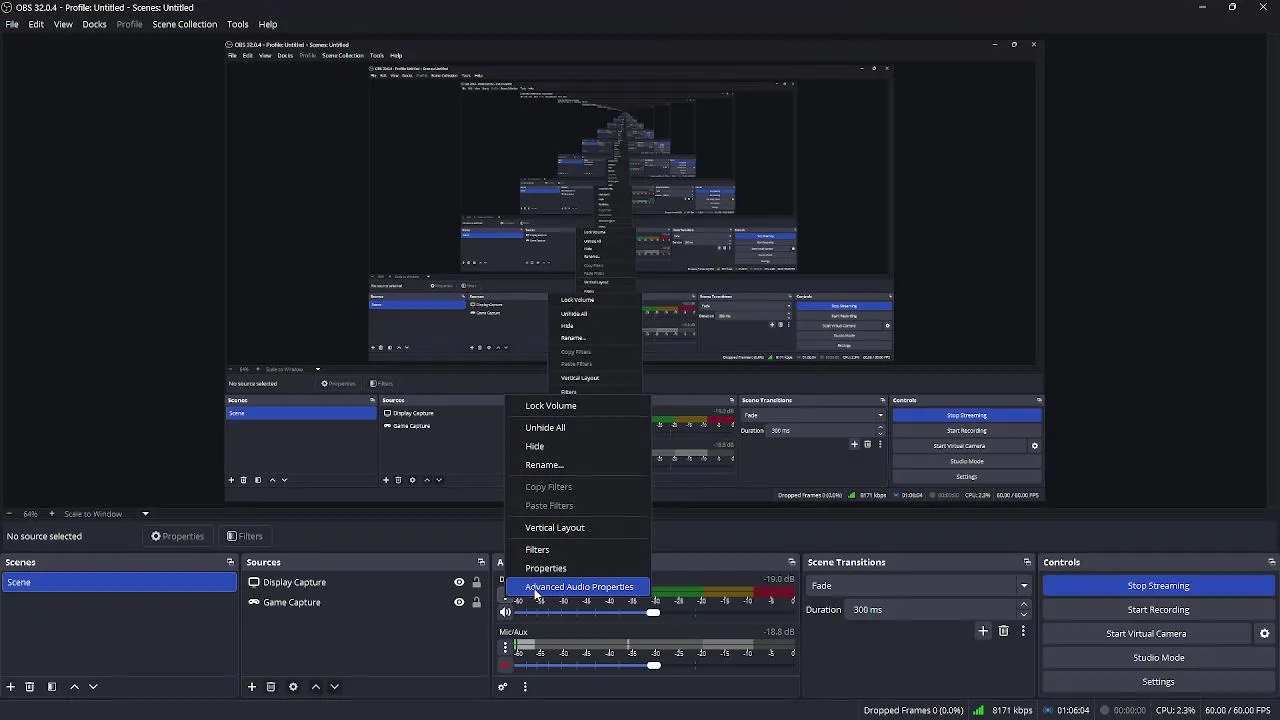Open transition properties three-dot menu
Image resolution: width=1280 pixels, height=720 pixels.
coord(1023,631)
